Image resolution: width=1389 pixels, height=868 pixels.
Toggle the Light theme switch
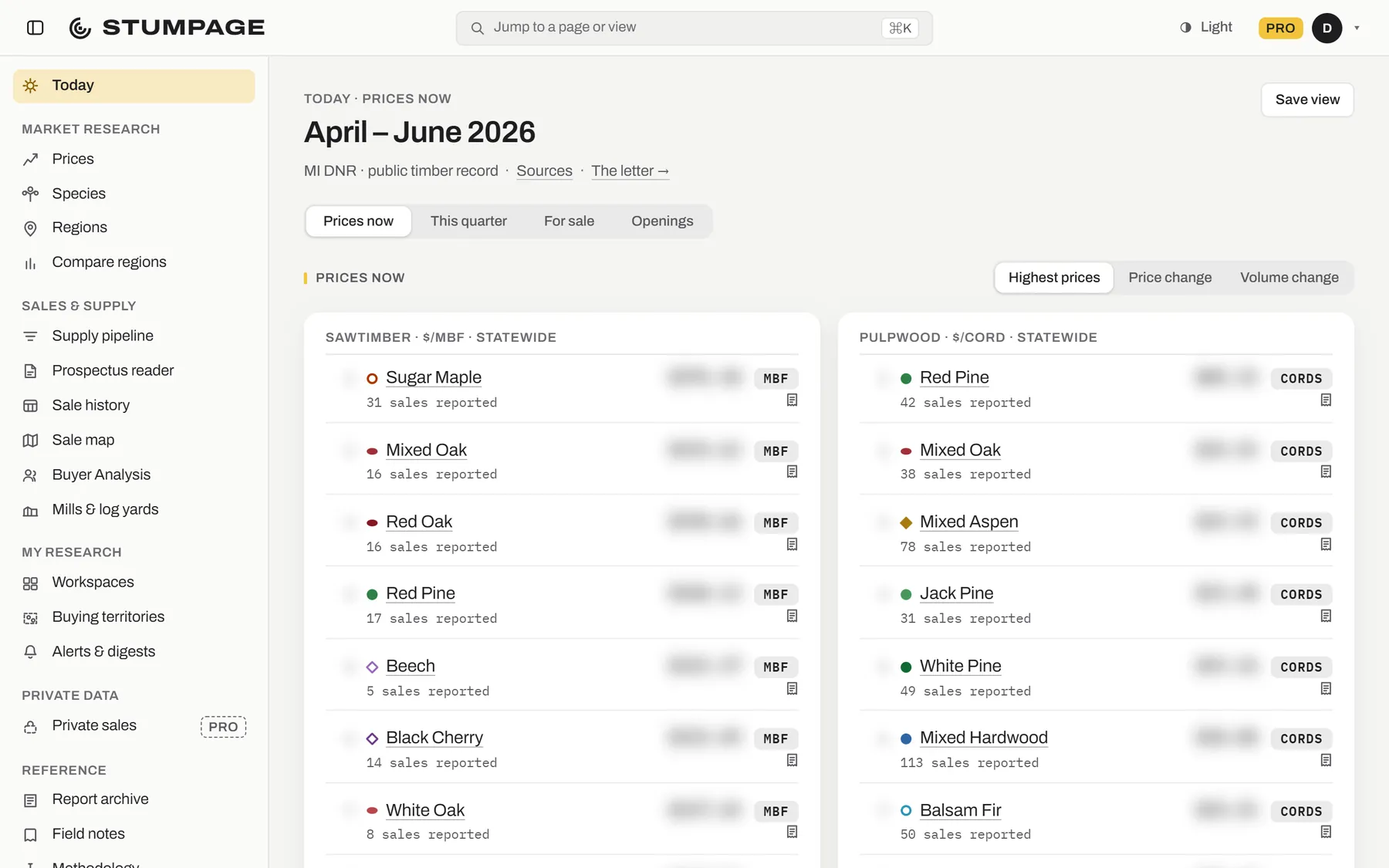click(x=1206, y=28)
